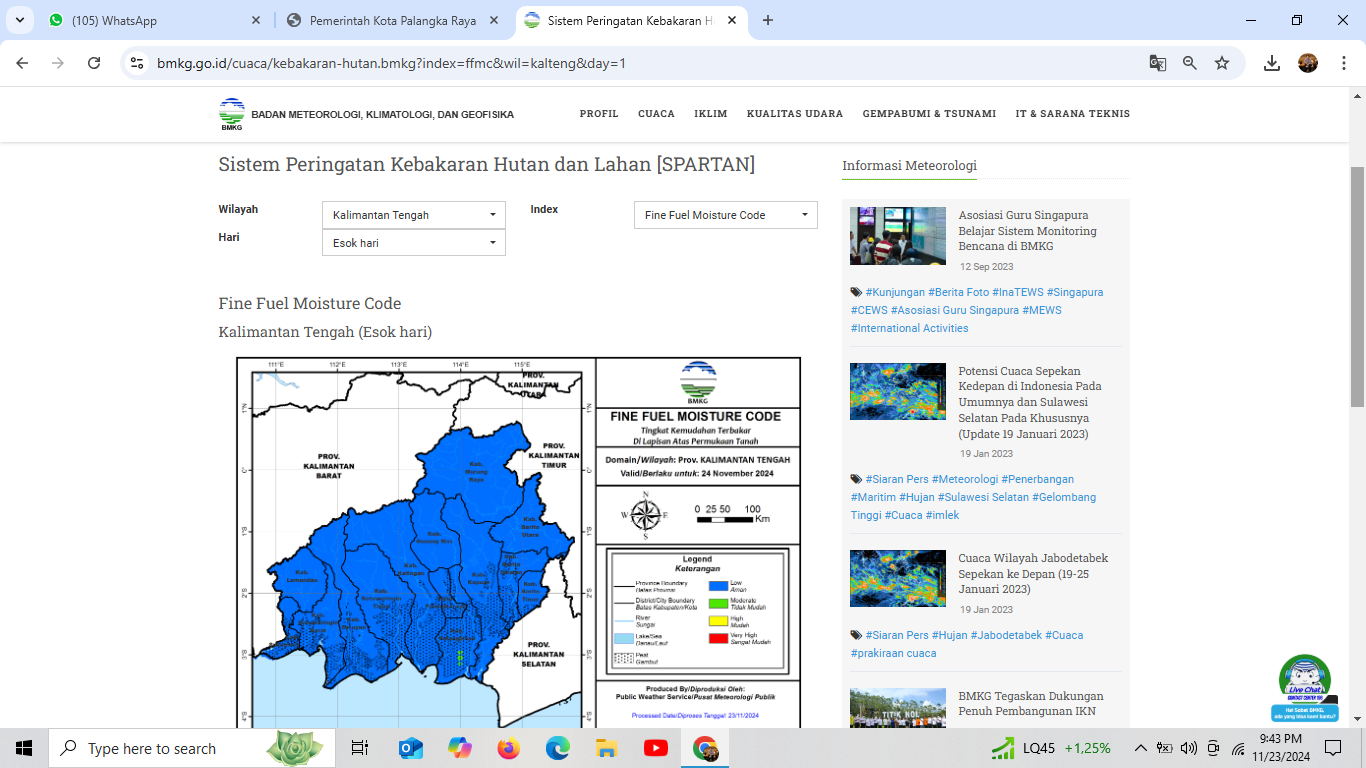Click the Fine Fuel Moisture Code map image
1366x768 pixels.
point(519,542)
